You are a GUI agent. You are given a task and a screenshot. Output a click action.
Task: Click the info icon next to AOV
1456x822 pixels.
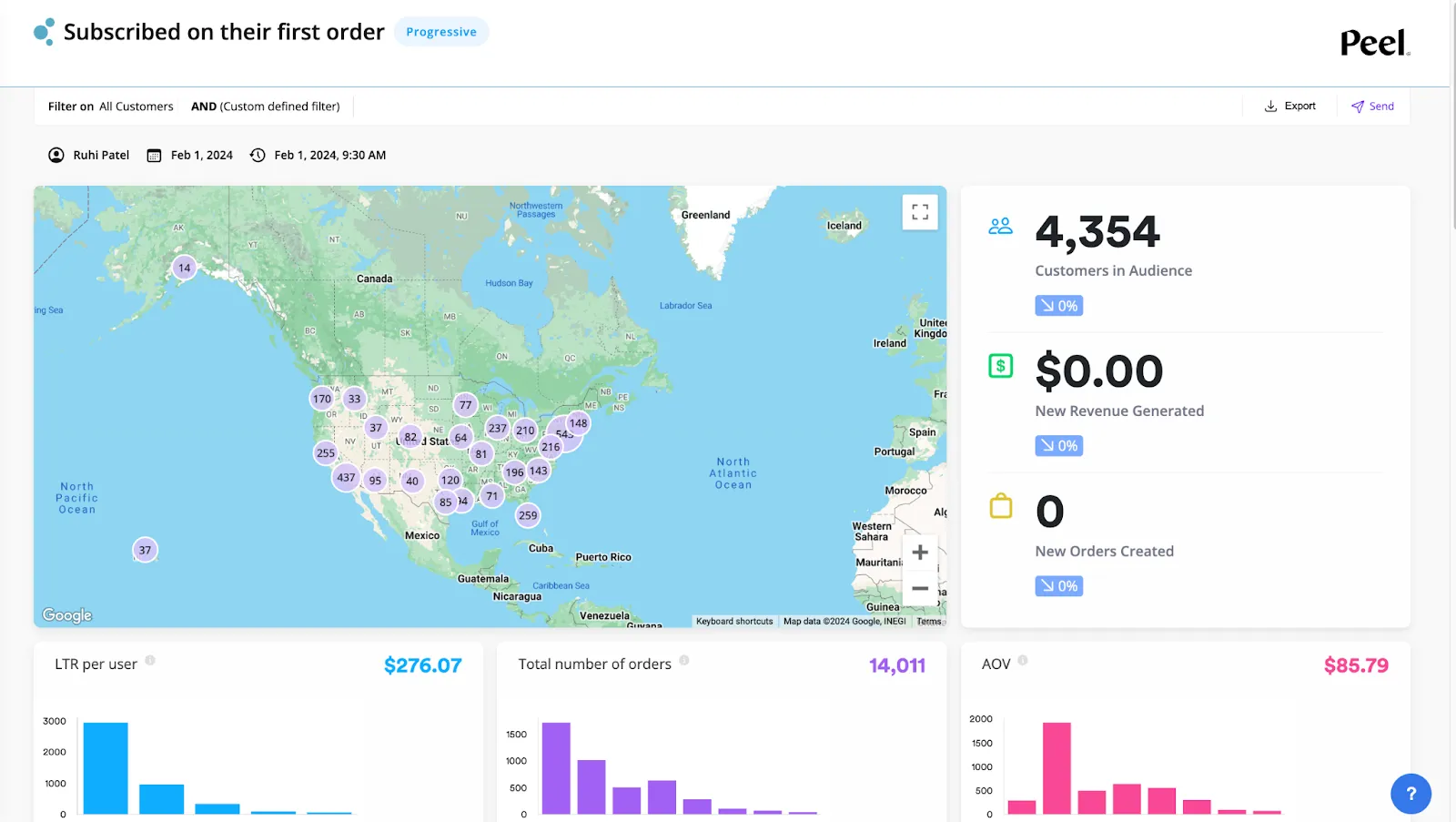[1023, 661]
